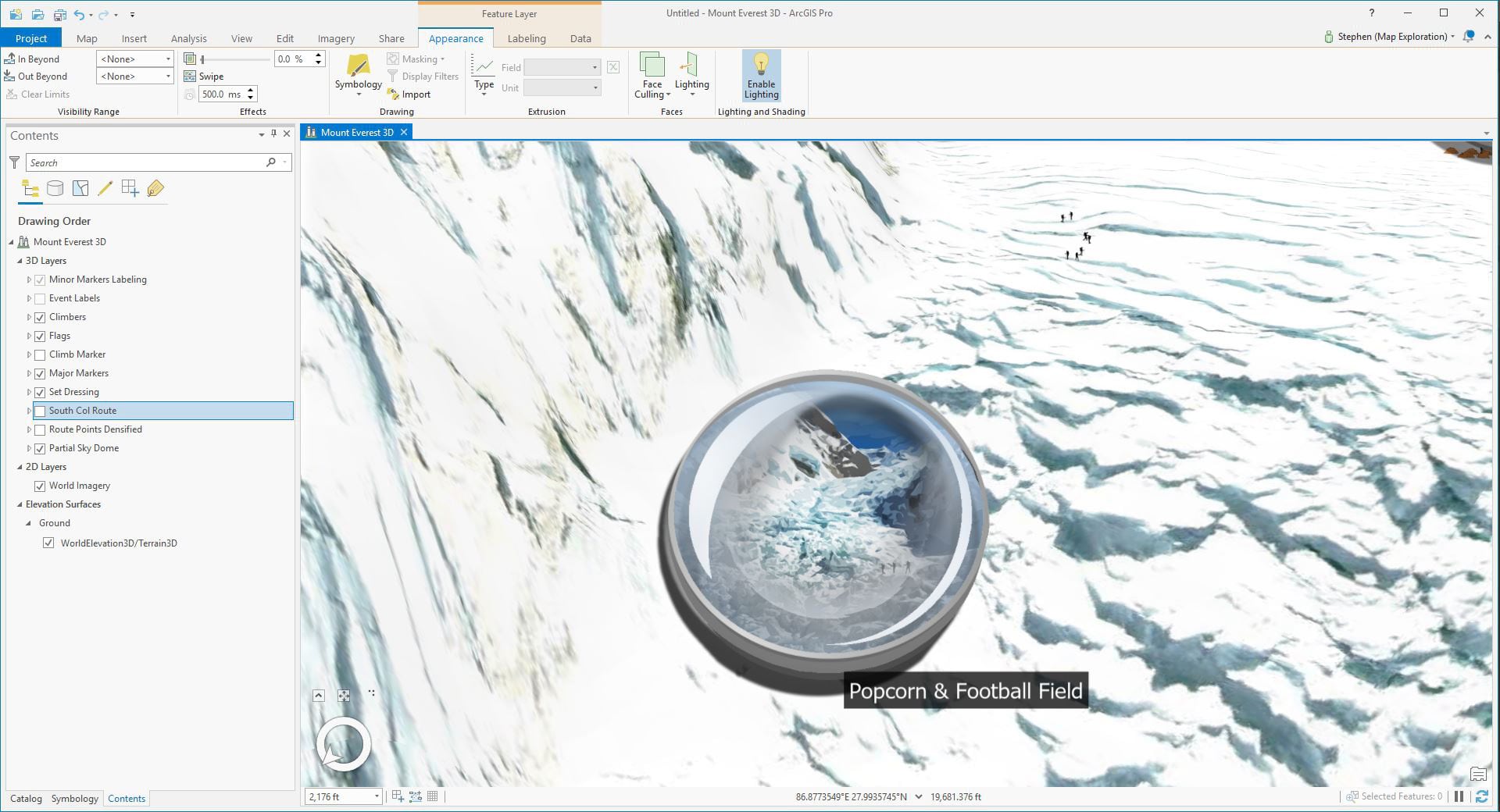Click the Import button in Drawing group
This screenshot has width=1500, height=812.
pyautogui.click(x=409, y=94)
